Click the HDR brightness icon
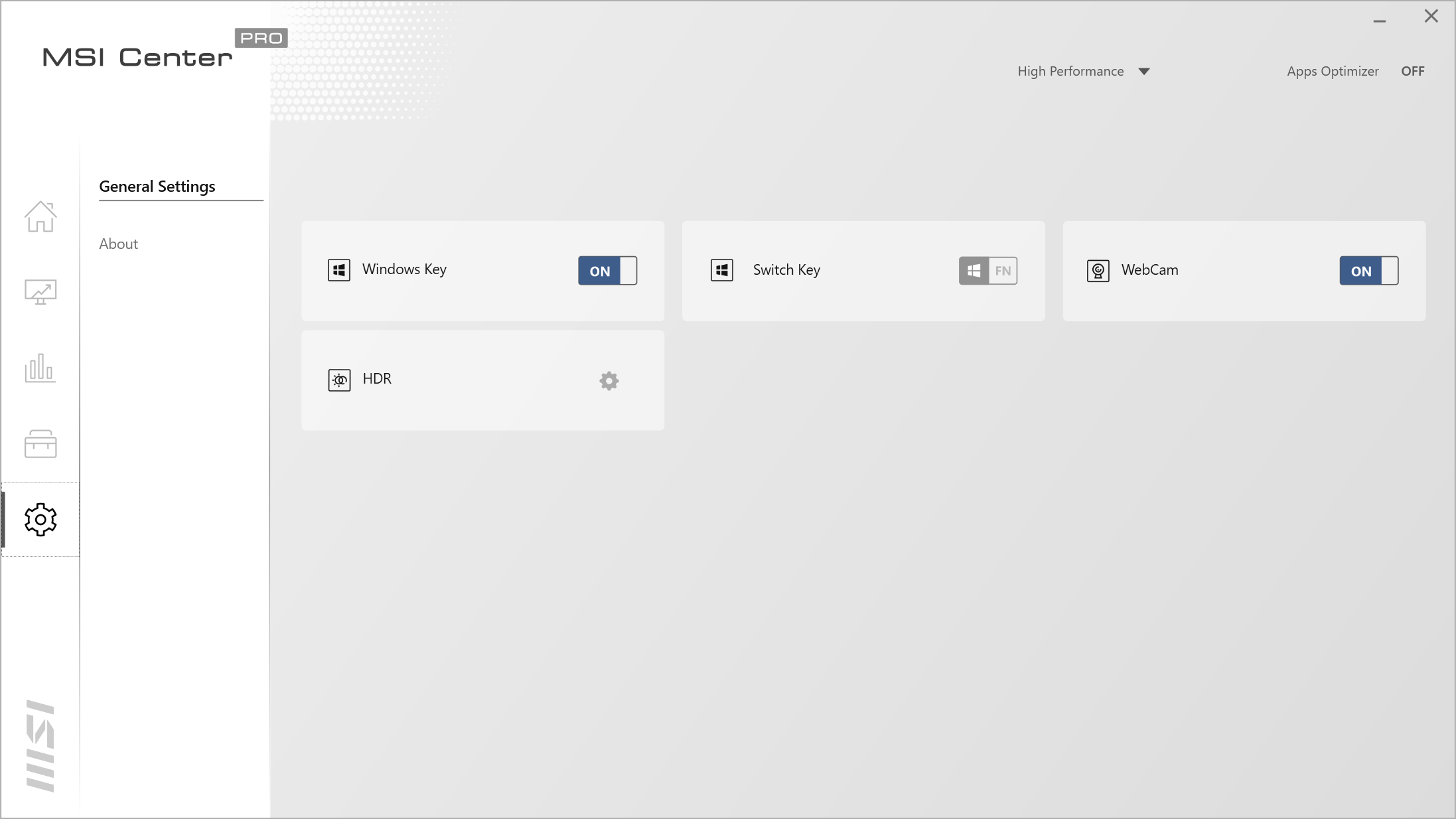Image resolution: width=1456 pixels, height=819 pixels. [339, 380]
